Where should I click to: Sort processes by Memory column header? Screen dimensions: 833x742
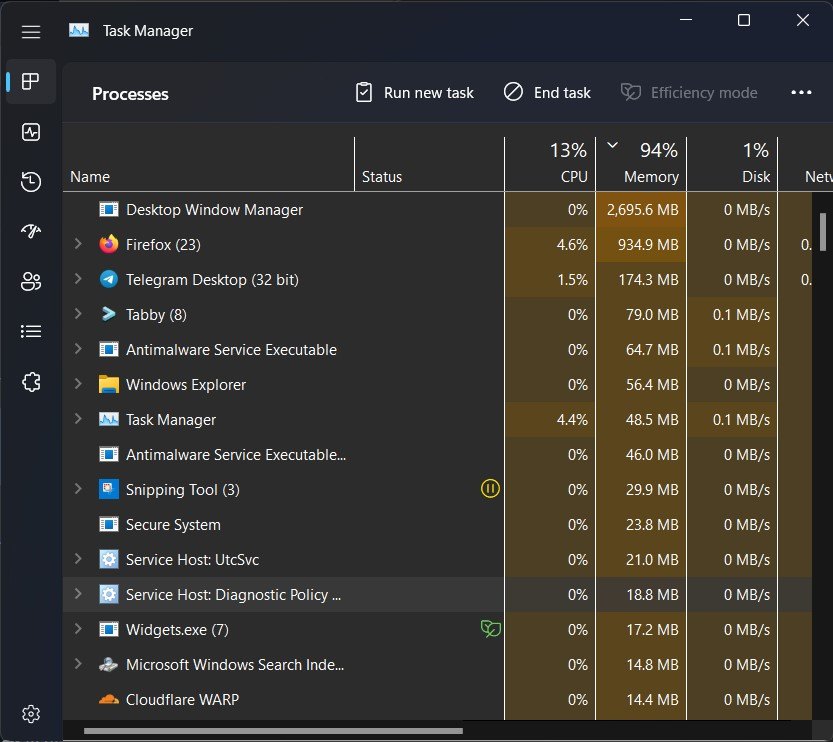pyautogui.click(x=641, y=164)
